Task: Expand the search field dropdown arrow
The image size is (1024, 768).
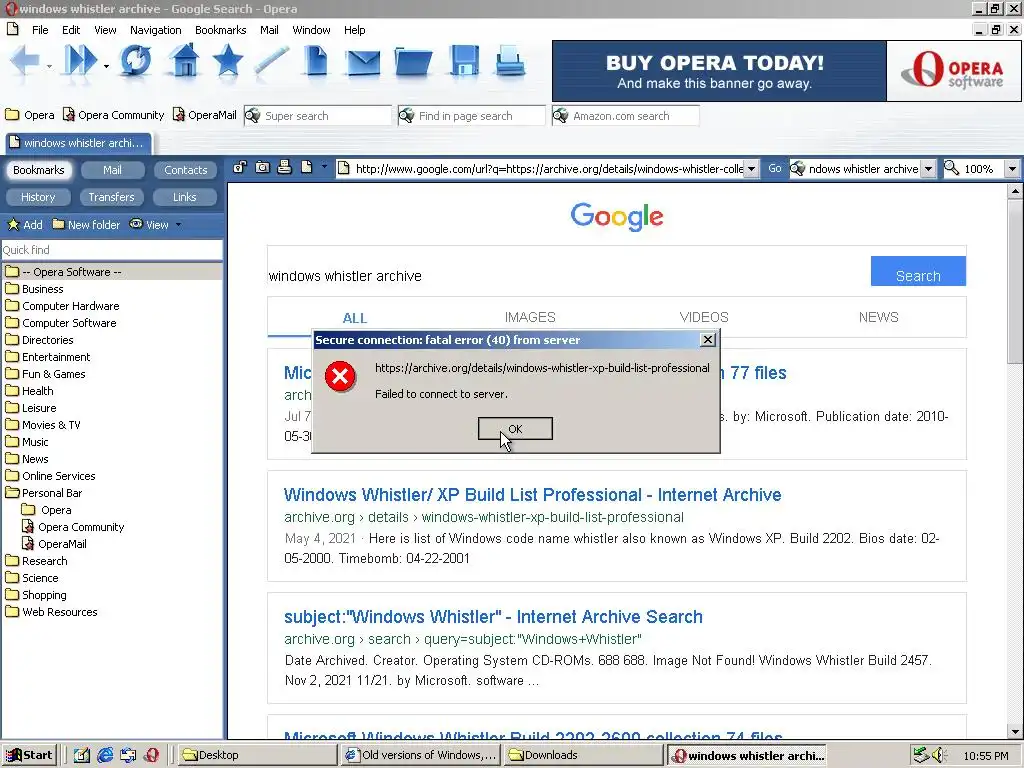Action: 928,168
